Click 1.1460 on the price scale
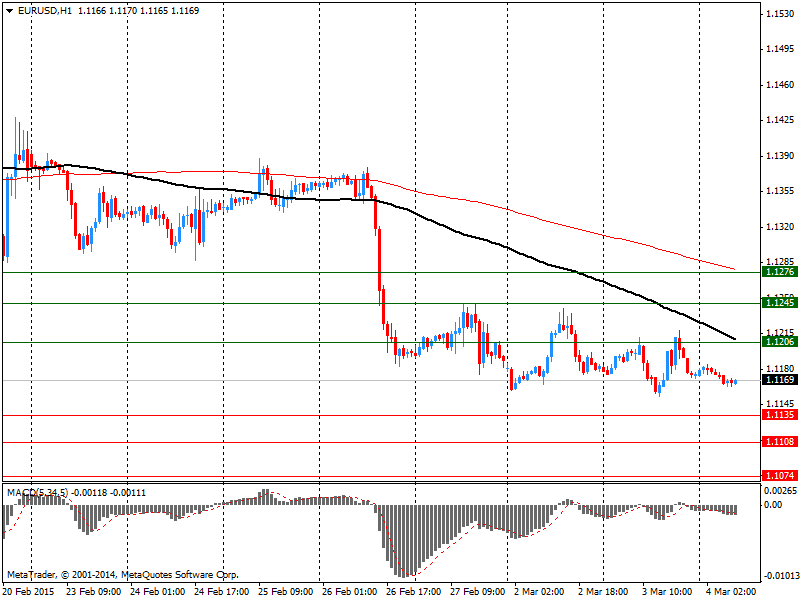This screenshot has width=800, height=600. pos(781,85)
